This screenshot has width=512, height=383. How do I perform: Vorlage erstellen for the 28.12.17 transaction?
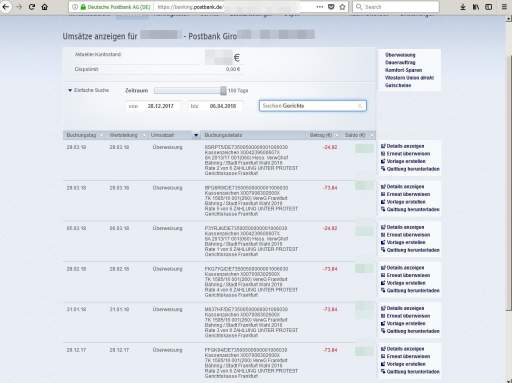pyautogui.click(x=403, y=364)
